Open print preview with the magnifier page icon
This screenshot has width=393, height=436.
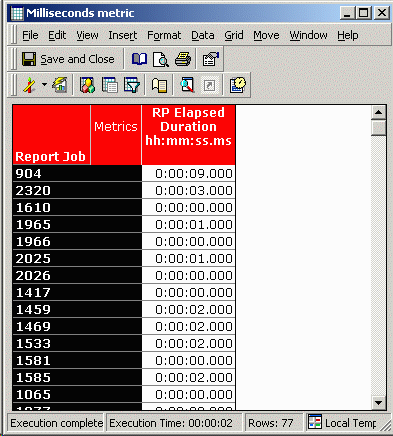[160, 60]
